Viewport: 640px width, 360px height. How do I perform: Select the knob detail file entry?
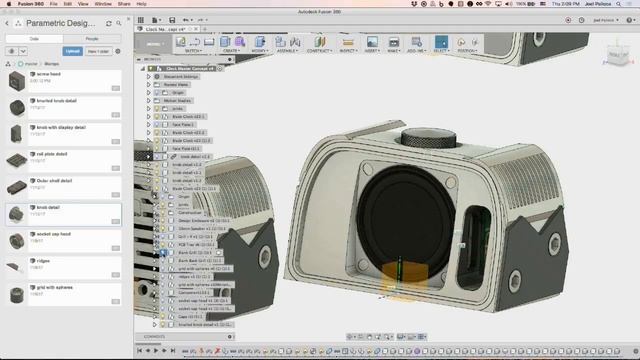64,215
